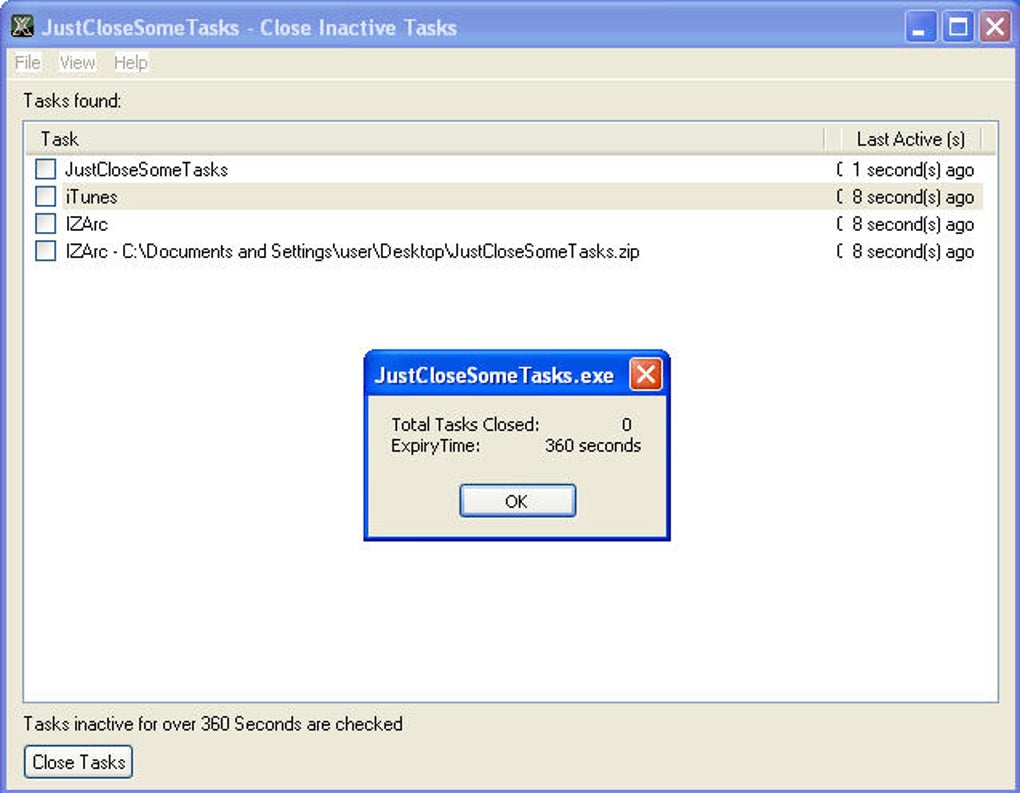Click the JustCloseSomeTasks.exe dialog title bar
The width and height of the screenshot is (1020, 793).
[493, 375]
